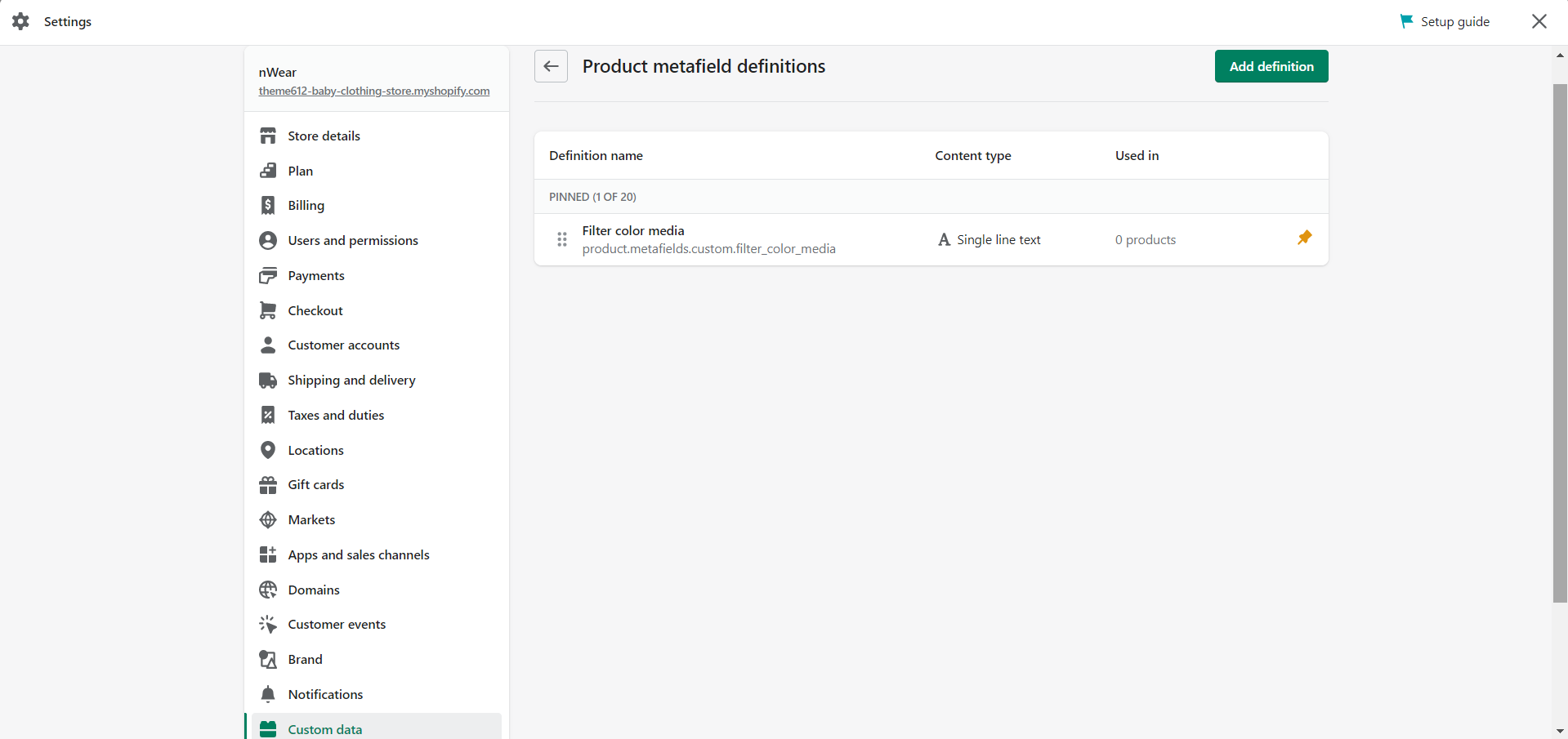The width and height of the screenshot is (1568, 739).
Task: Click the Store details storefront icon
Action: point(268,136)
